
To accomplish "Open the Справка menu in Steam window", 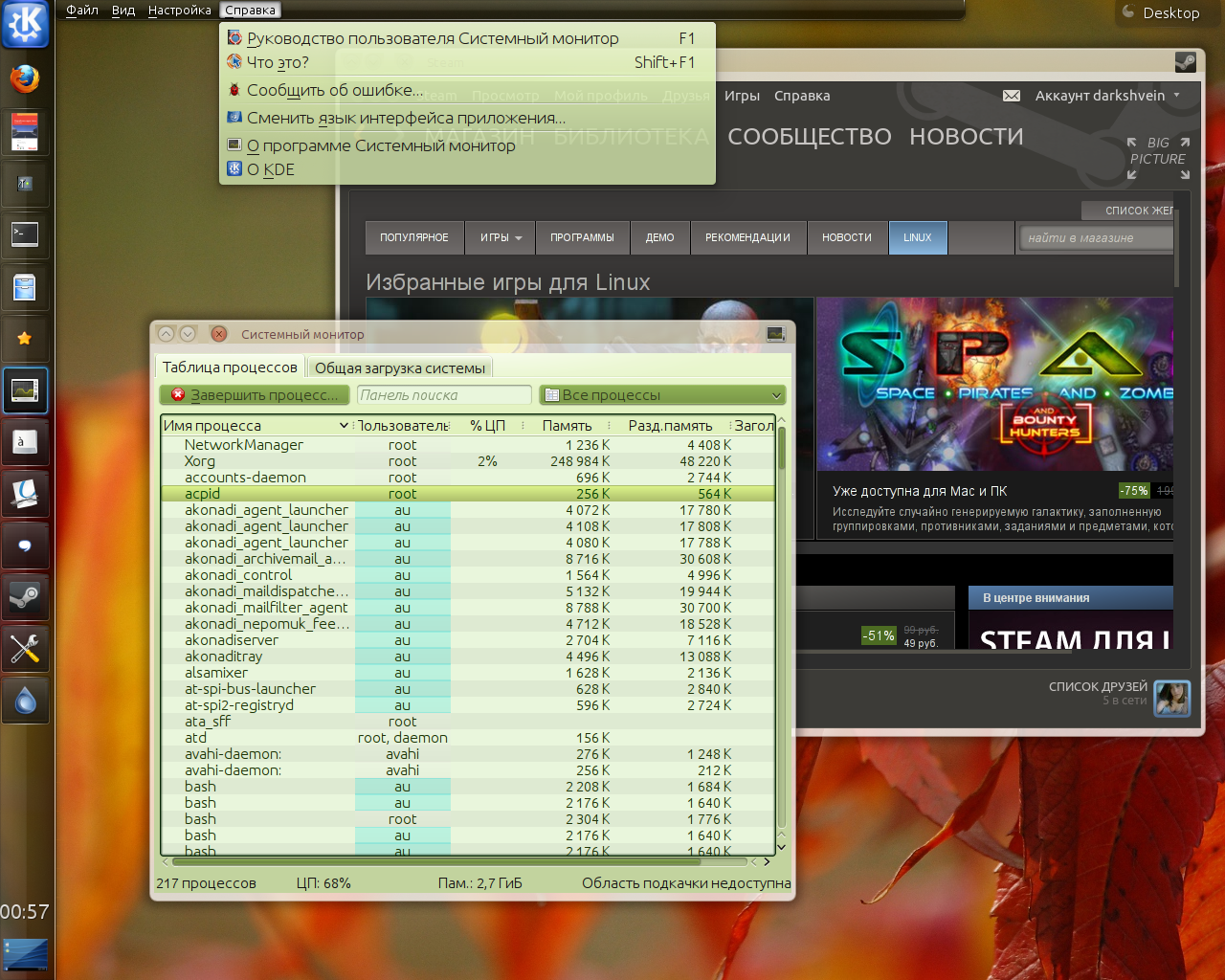I will click(x=802, y=96).
